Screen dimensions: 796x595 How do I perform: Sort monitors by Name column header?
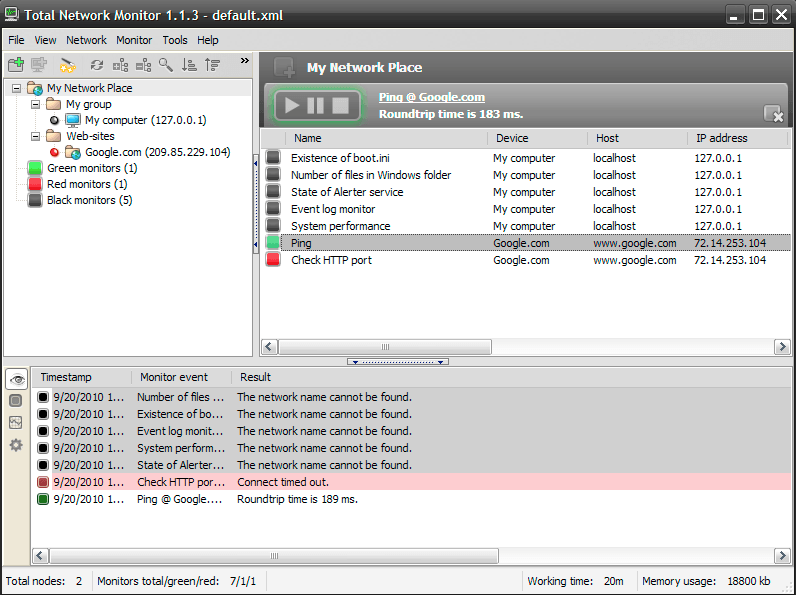386,138
